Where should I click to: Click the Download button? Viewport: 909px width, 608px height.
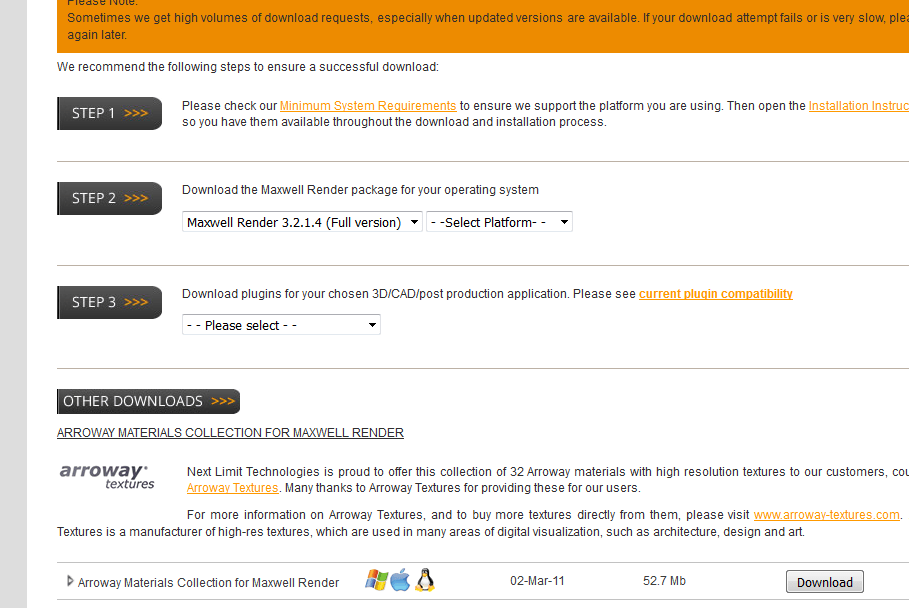click(824, 581)
